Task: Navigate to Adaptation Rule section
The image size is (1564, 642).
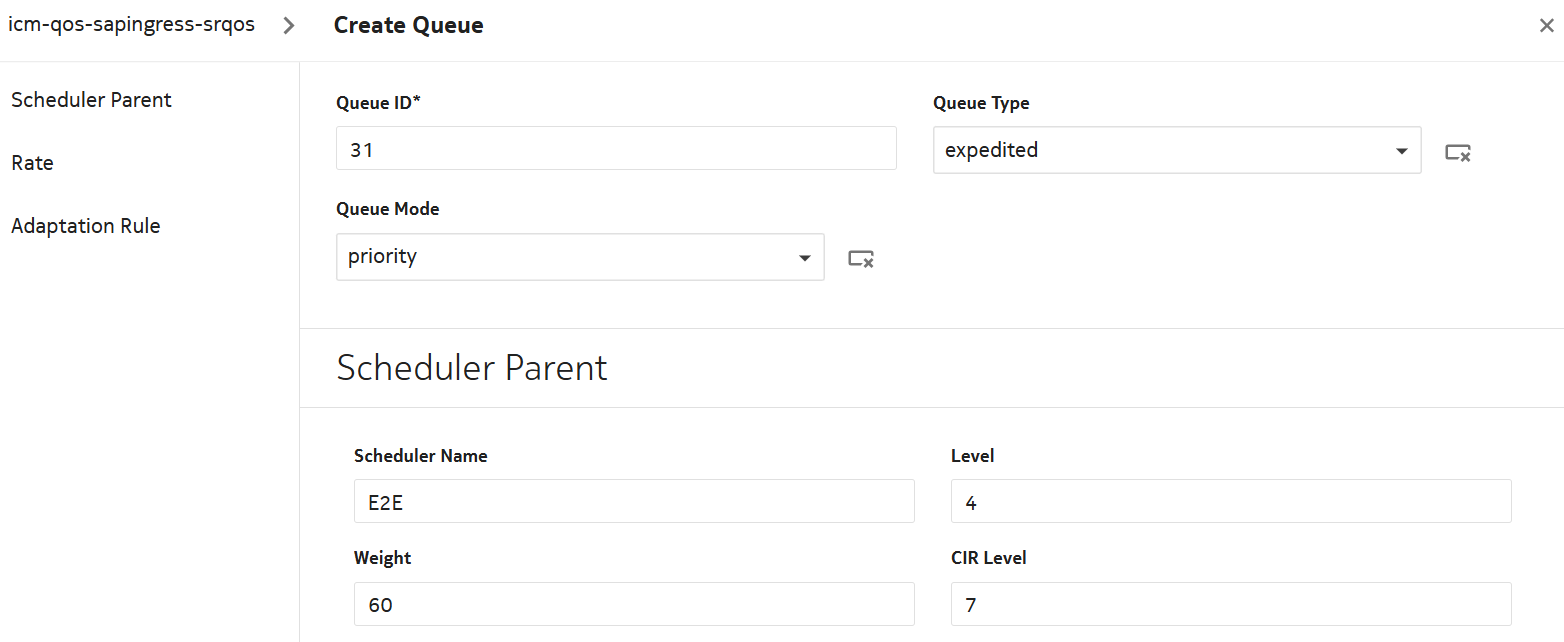Action: 85,226
